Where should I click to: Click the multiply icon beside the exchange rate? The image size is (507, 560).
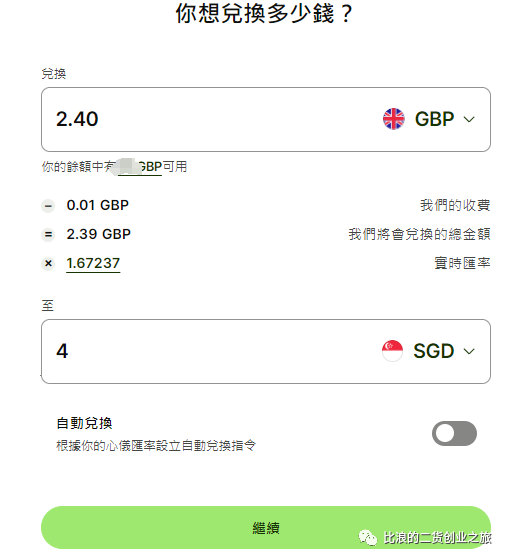click(48, 264)
